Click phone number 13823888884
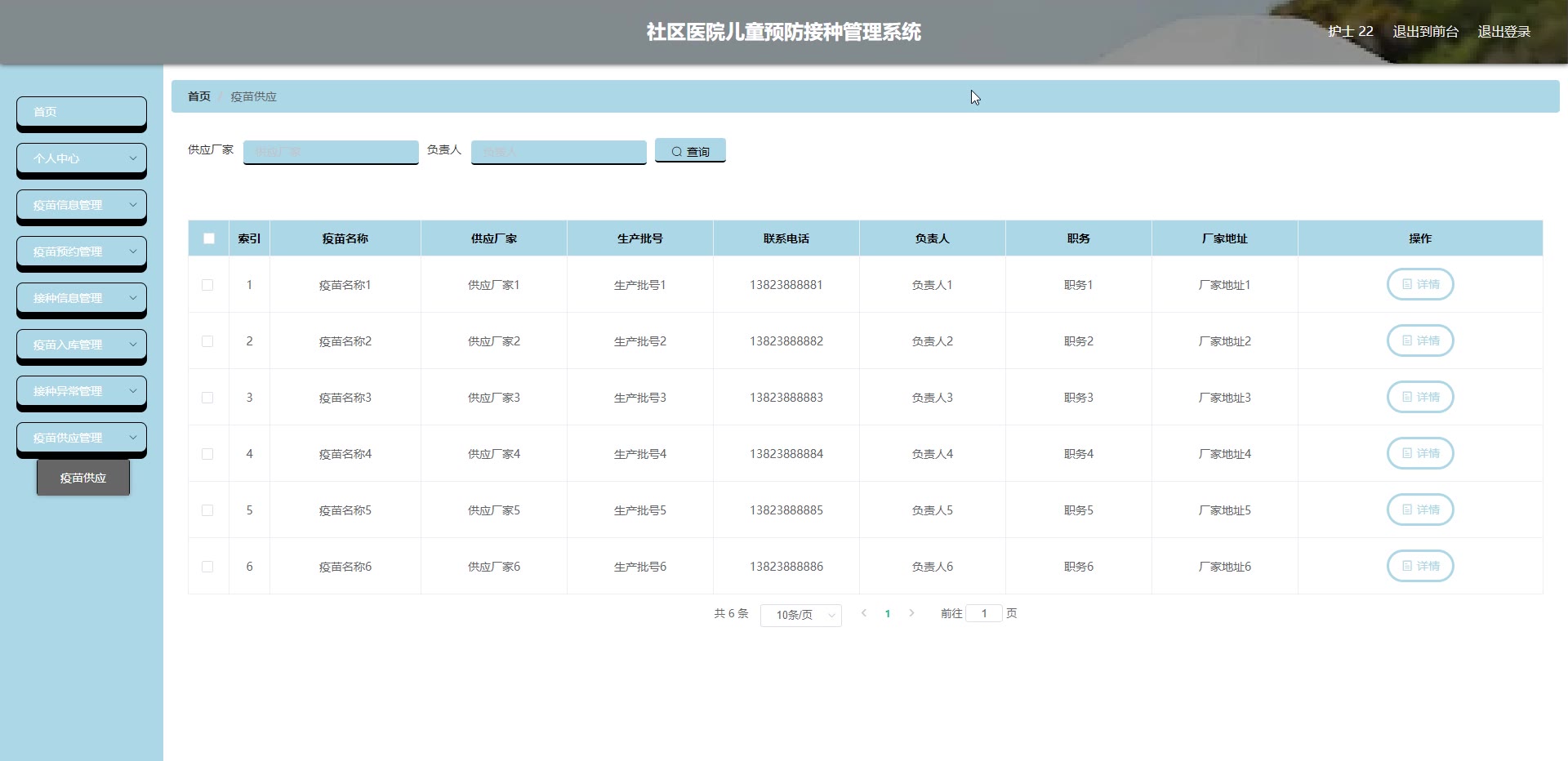Image resolution: width=1568 pixels, height=761 pixels. tap(786, 454)
